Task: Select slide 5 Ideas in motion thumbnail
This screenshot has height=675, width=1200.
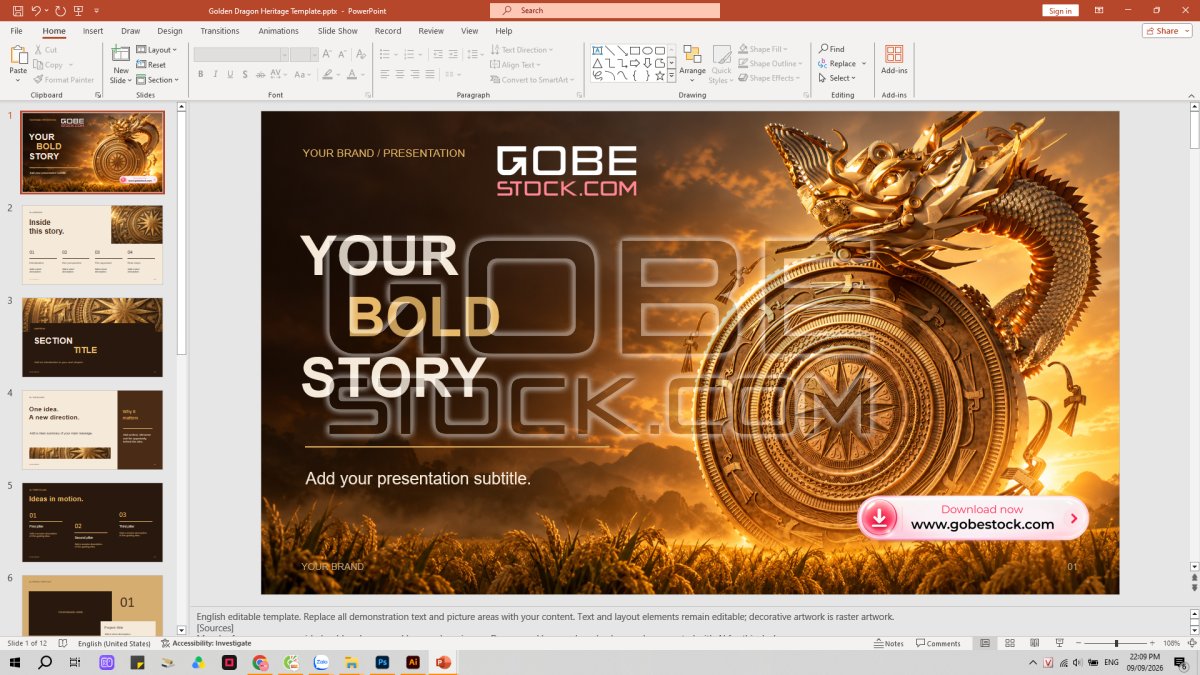Action: click(92, 522)
